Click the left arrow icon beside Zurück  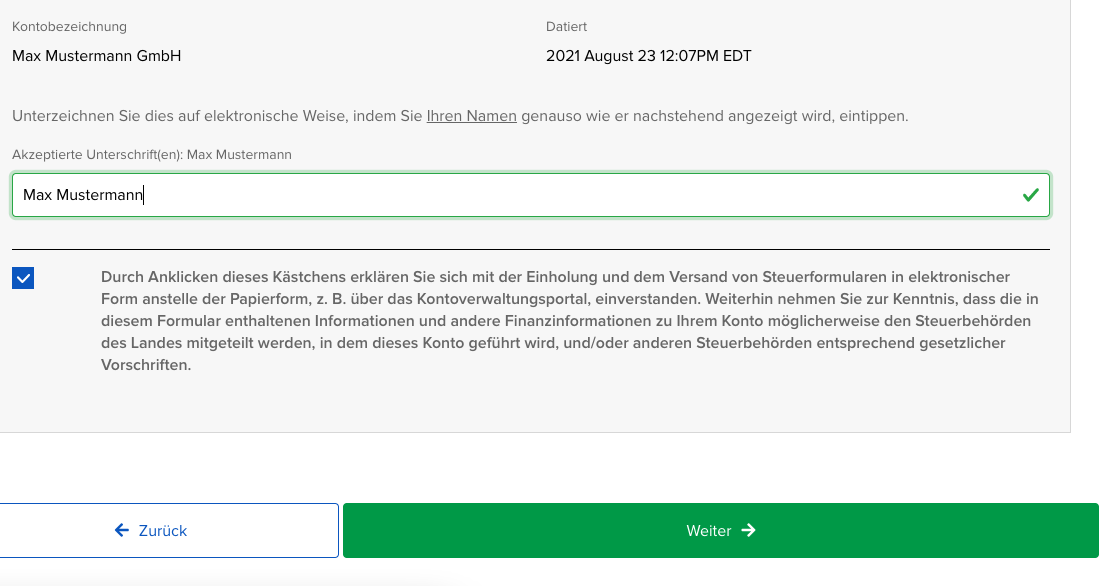(122, 531)
